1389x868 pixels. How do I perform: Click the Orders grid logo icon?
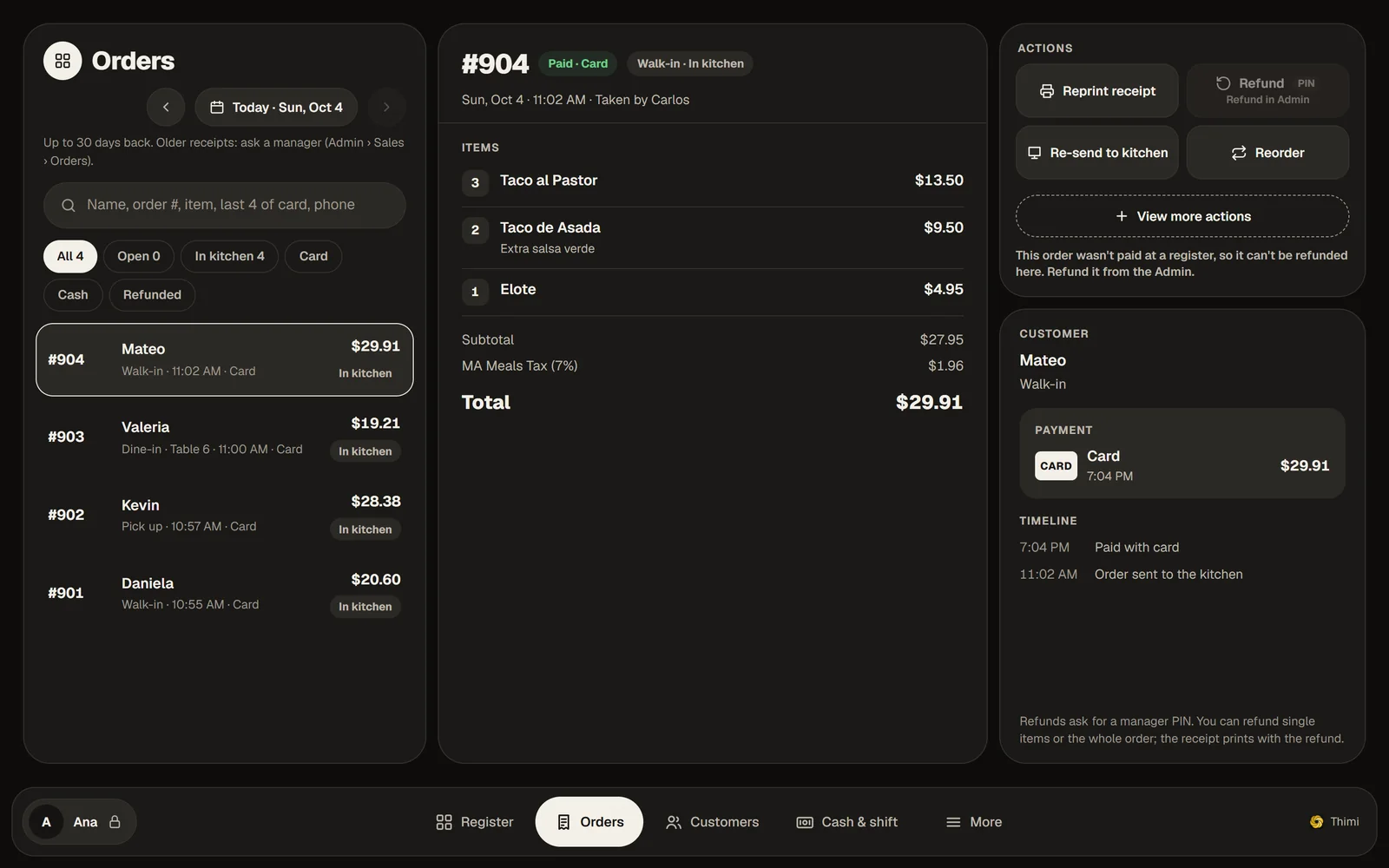click(63, 61)
